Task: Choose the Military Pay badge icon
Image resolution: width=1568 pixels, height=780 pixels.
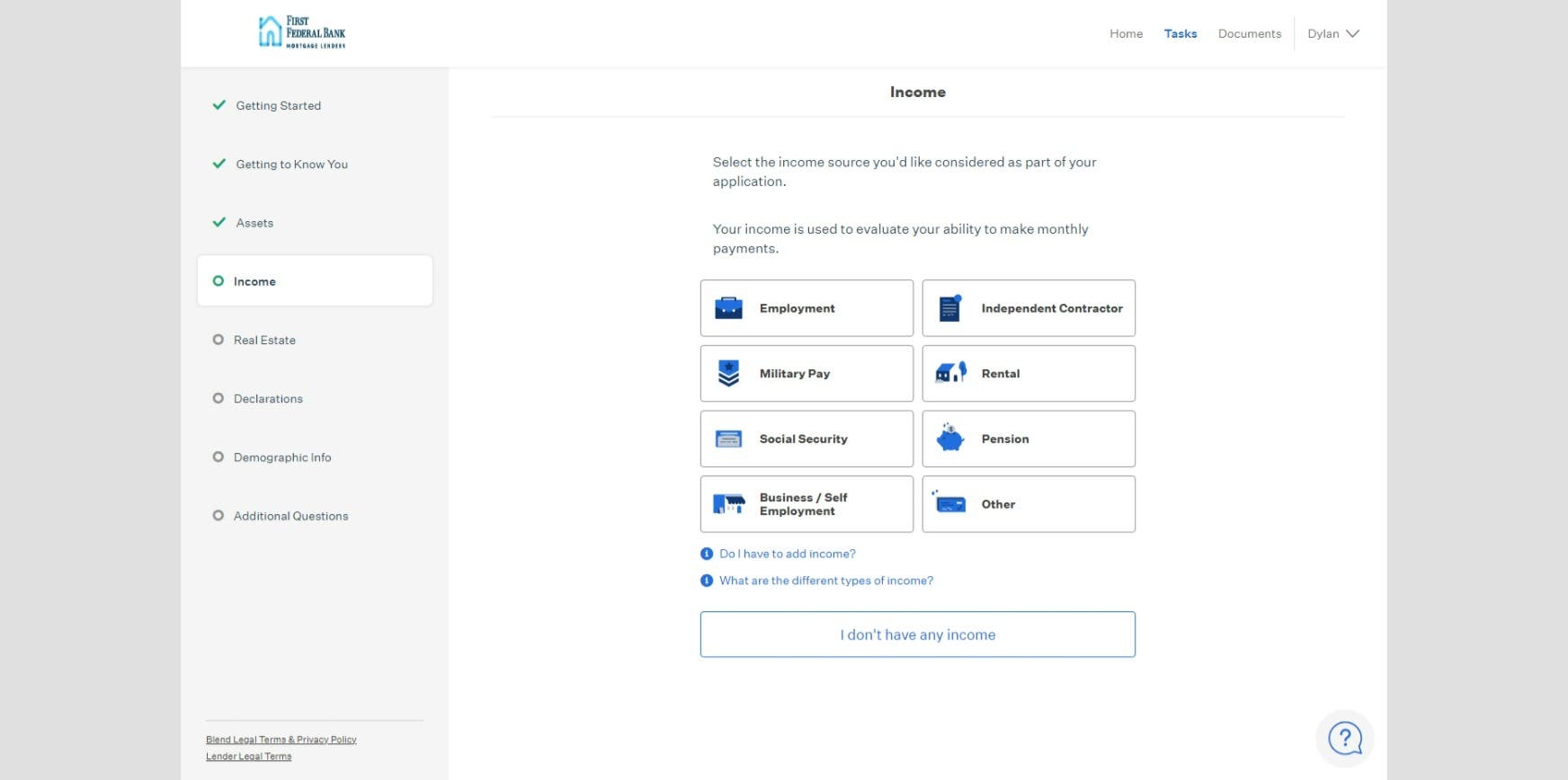Action: click(728, 373)
